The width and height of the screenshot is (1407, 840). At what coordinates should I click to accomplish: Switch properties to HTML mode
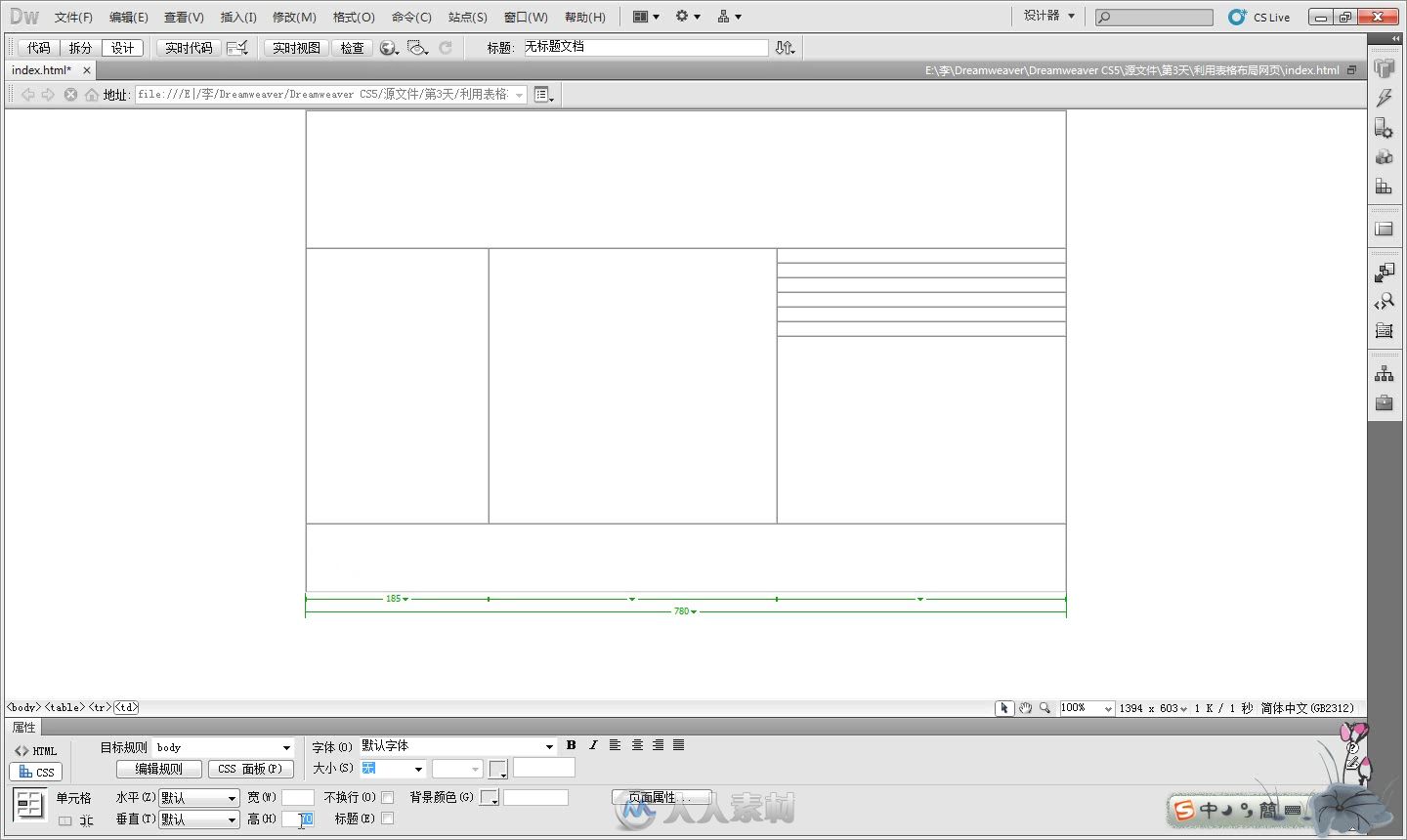tap(36, 751)
